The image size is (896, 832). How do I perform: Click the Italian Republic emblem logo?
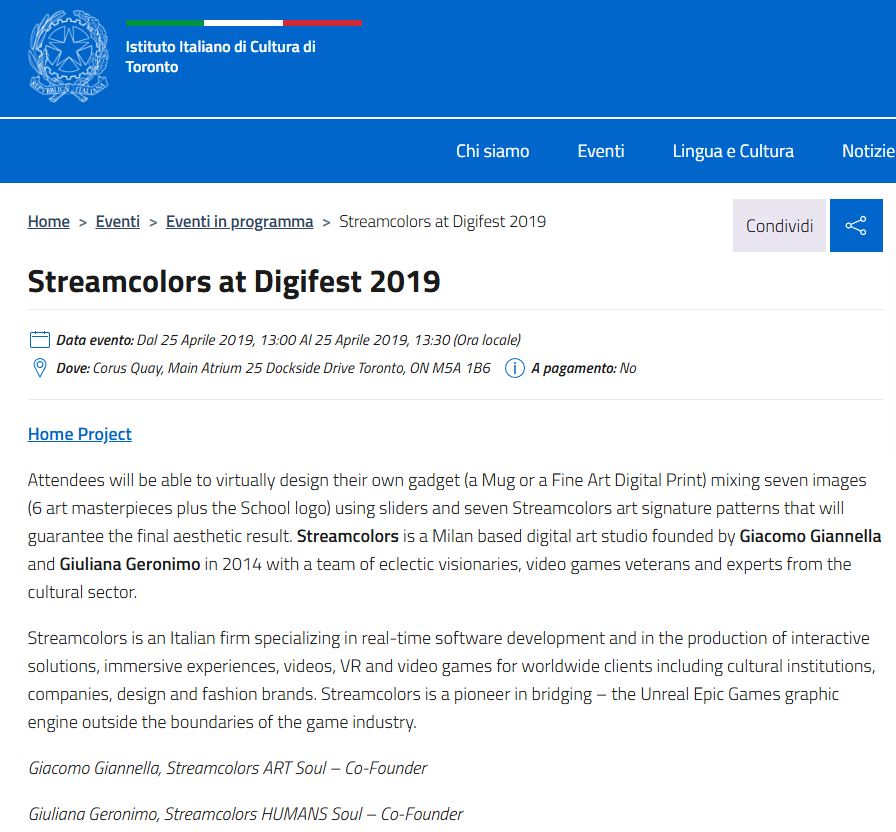click(69, 56)
